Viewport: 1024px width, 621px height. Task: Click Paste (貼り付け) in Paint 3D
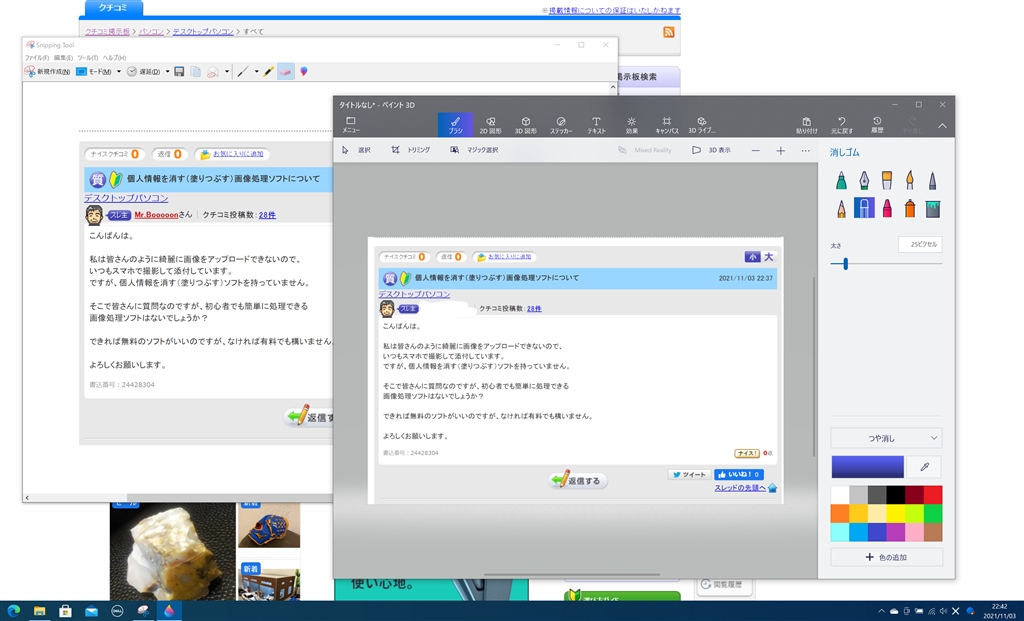pos(807,125)
